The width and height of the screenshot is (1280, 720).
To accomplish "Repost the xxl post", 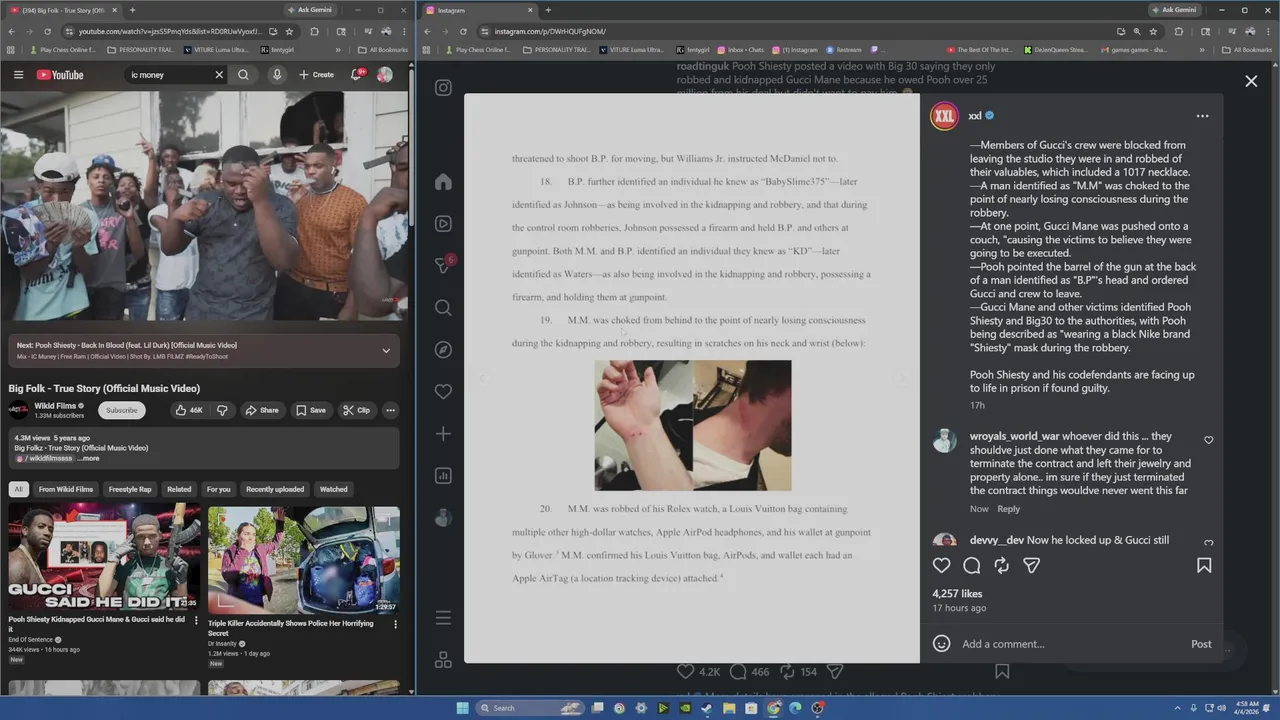I will pyautogui.click(x=1001, y=566).
